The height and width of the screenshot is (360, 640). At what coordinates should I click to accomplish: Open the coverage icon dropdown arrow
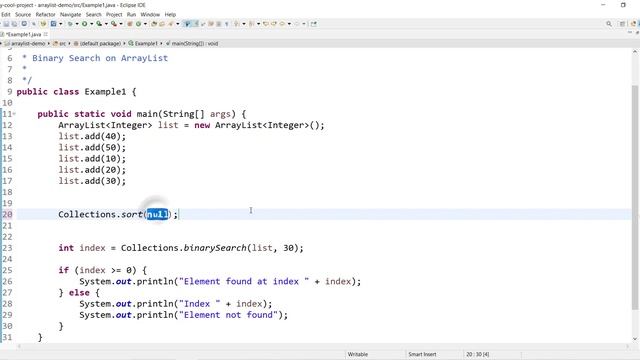60,24
